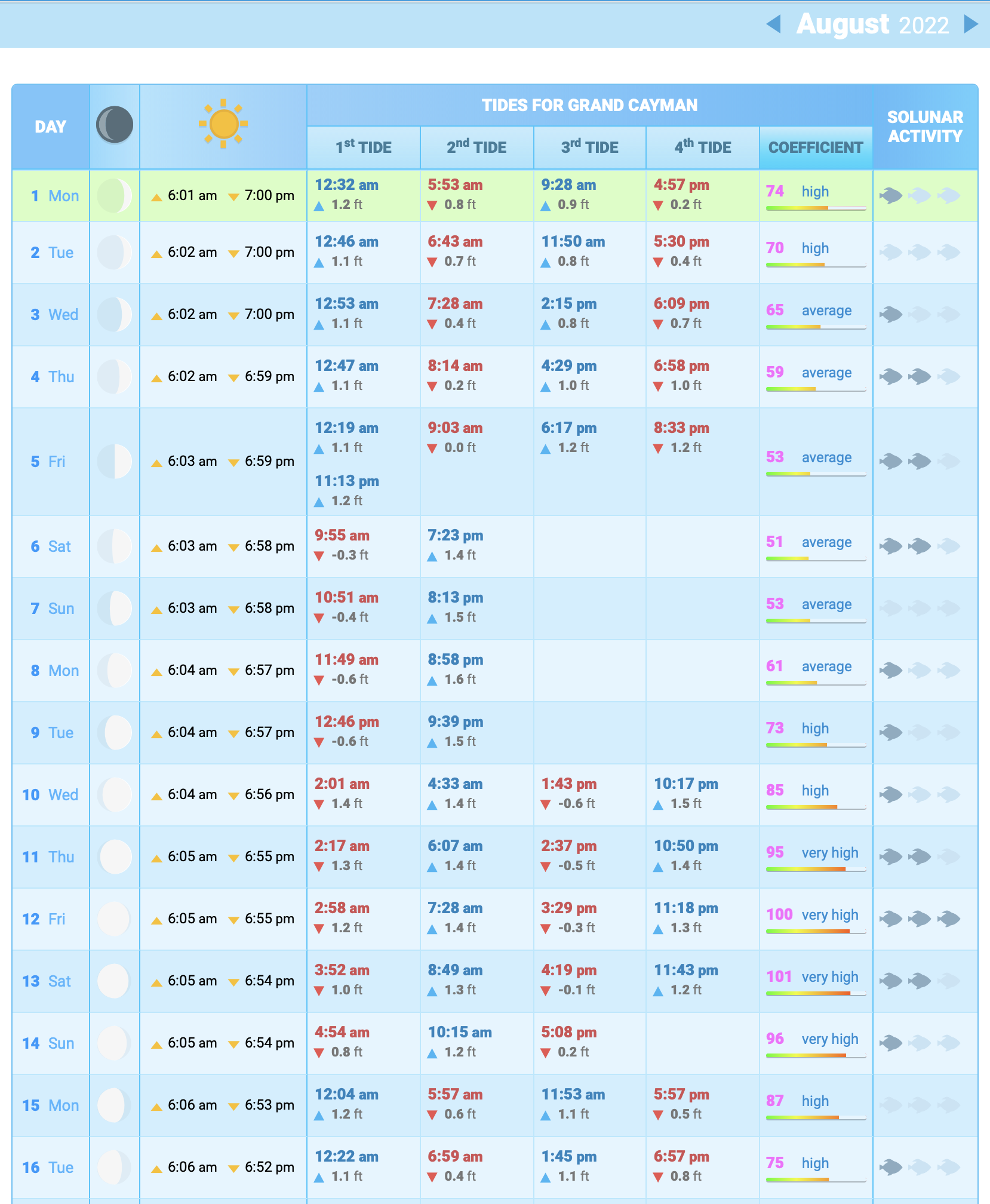
Task: Click coefficient bar for 13 Sat
Action: coord(816,994)
